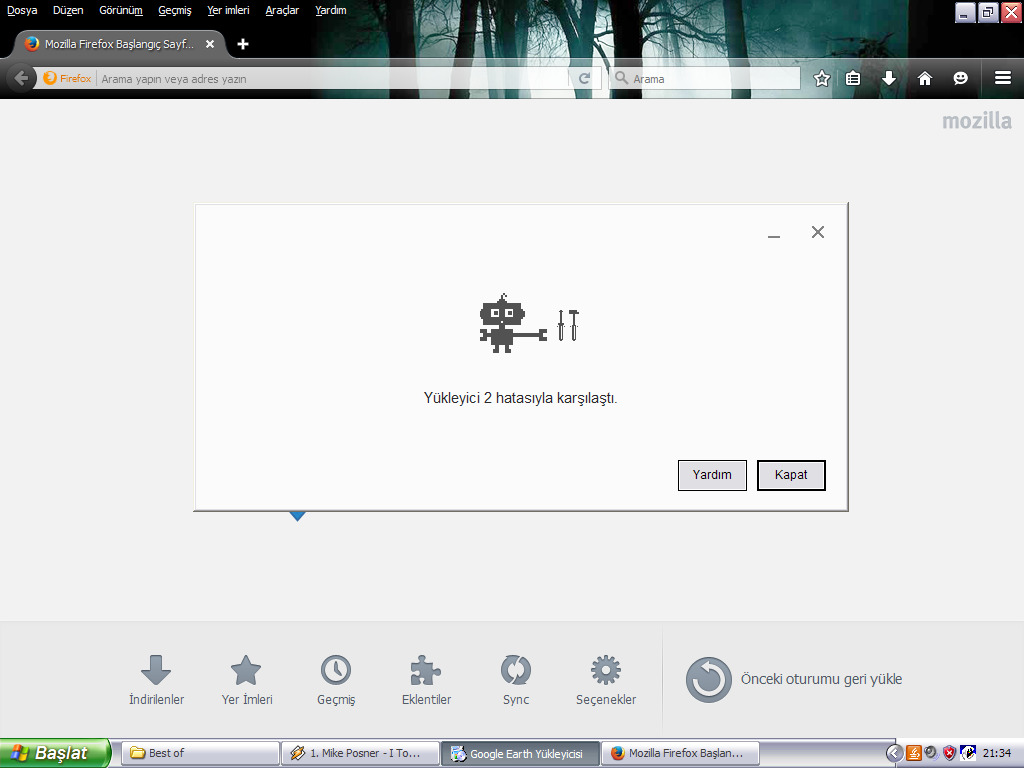Open Seçenekler options shortcut

[606, 680]
